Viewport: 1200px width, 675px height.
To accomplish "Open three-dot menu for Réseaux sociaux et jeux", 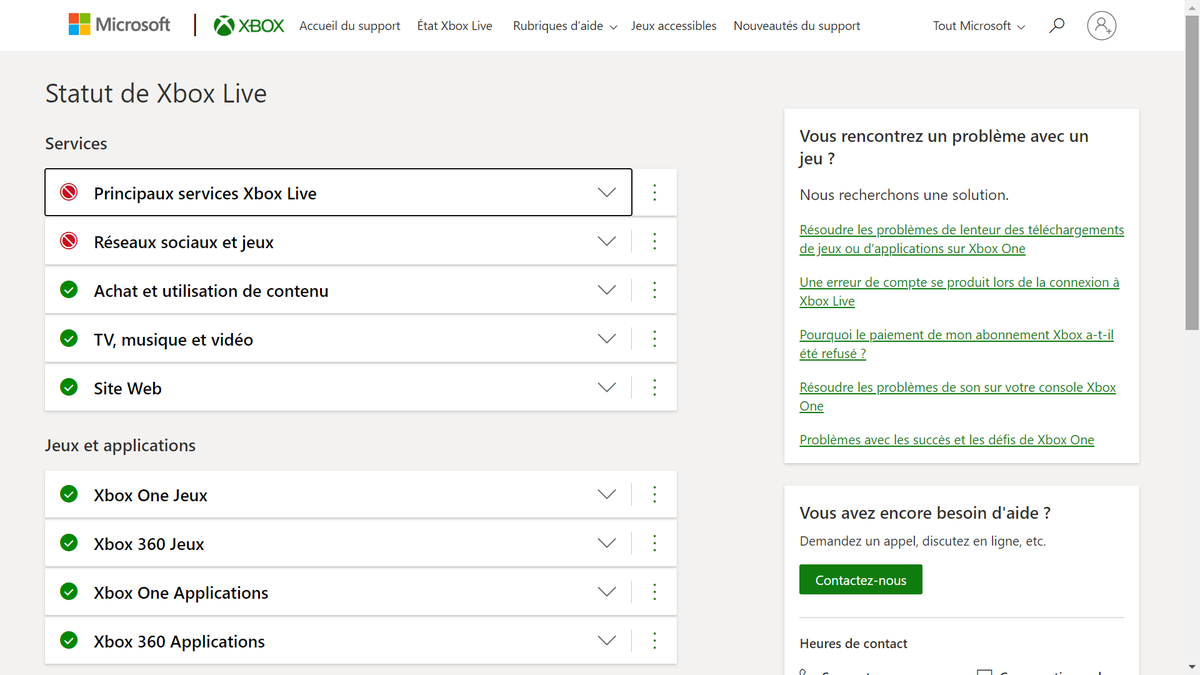I will click(655, 242).
